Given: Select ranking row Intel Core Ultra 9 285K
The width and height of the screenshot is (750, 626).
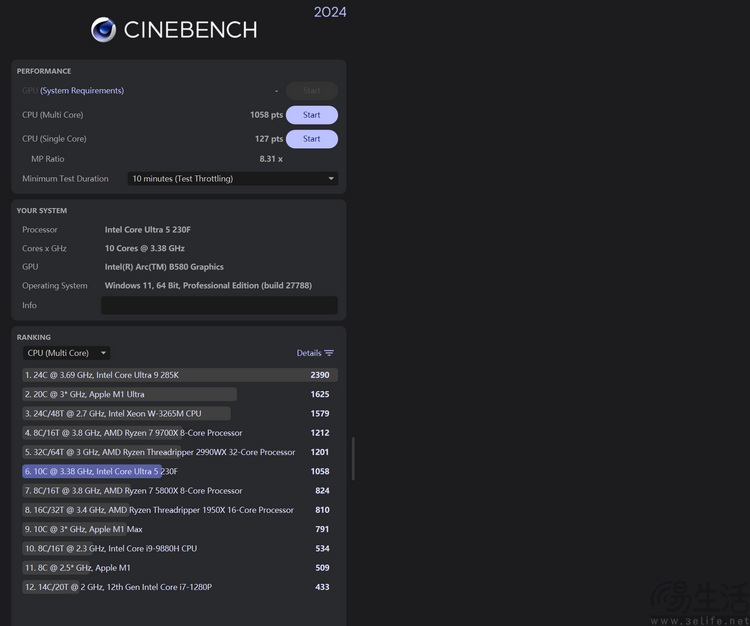Looking at the screenshot, I should (180, 375).
